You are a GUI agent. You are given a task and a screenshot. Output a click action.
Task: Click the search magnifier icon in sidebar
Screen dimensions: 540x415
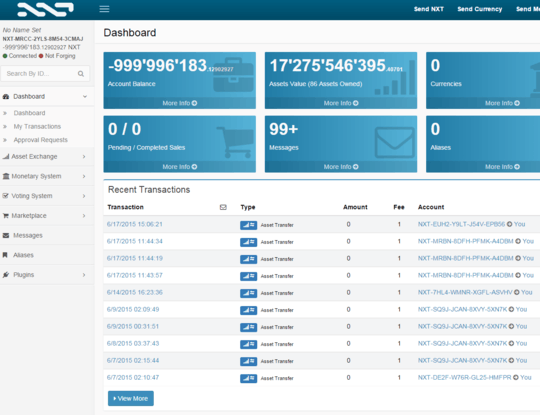(81, 74)
